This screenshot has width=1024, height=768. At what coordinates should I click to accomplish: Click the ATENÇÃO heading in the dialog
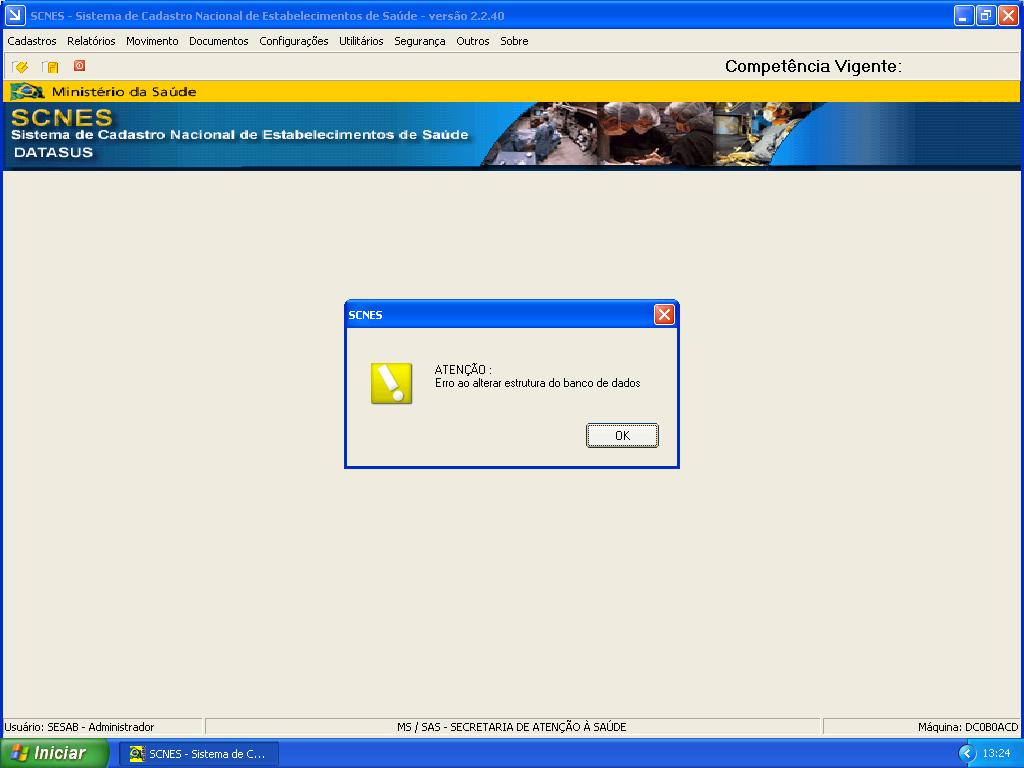pyautogui.click(x=463, y=370)
